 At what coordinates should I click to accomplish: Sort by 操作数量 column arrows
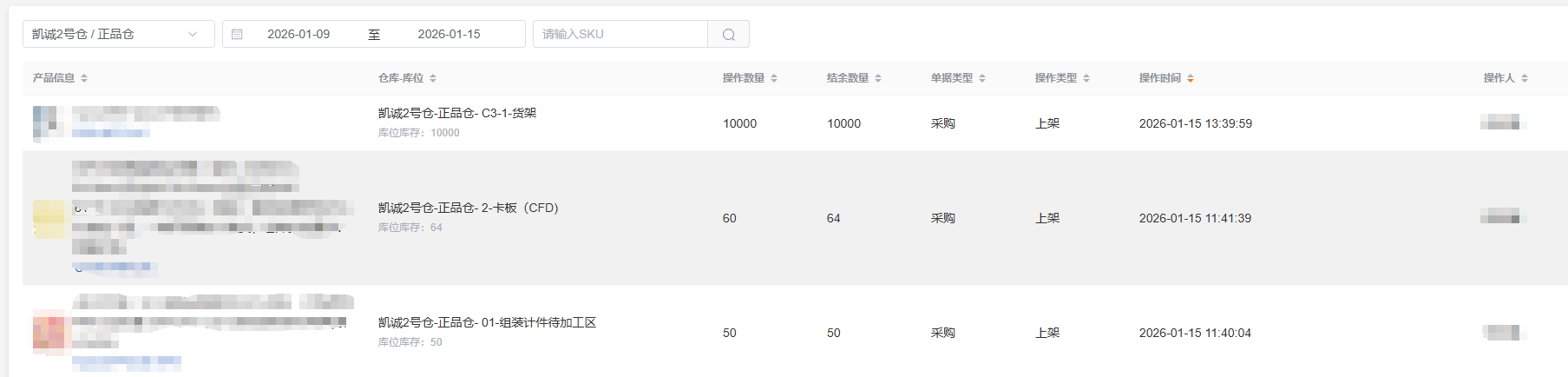tap(774, 78)
